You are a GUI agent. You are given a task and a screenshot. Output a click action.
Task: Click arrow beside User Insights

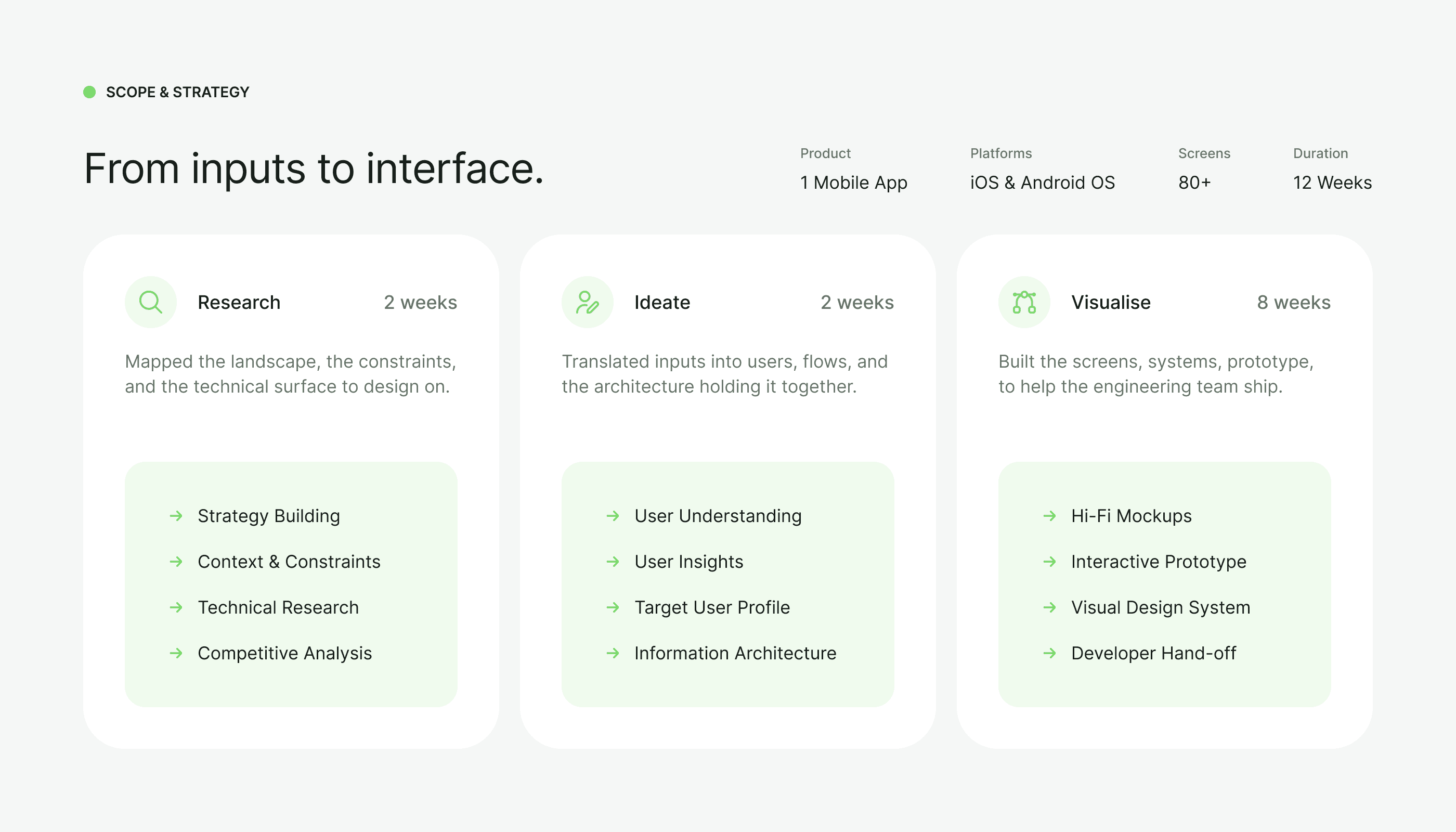(613, 562)
